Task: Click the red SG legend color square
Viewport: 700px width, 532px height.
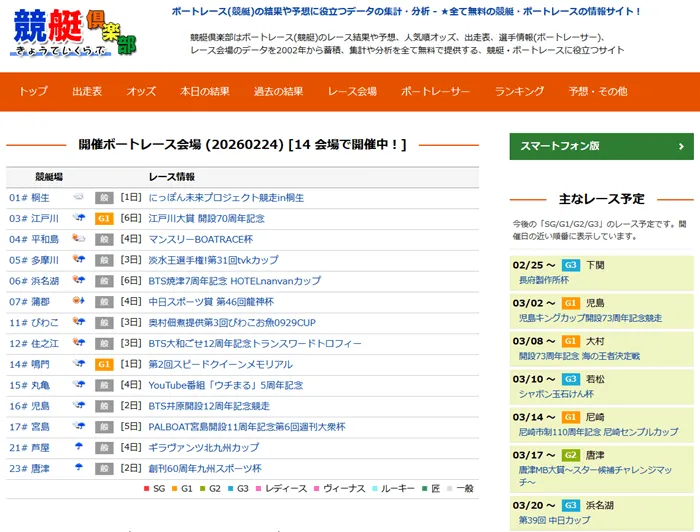Action: point(146,488)
